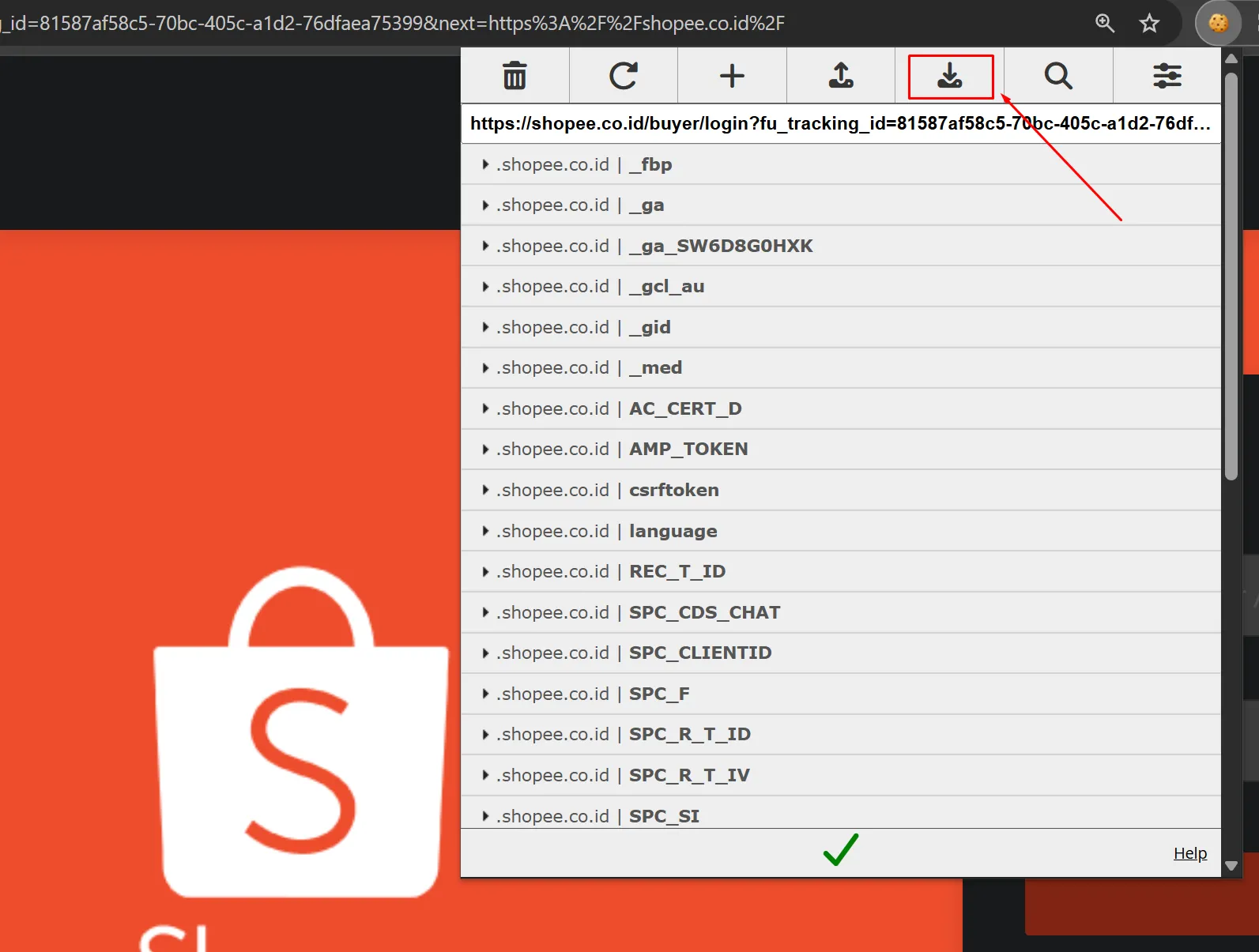Reset cookies with the circular arrow icon

coord(624,76)
